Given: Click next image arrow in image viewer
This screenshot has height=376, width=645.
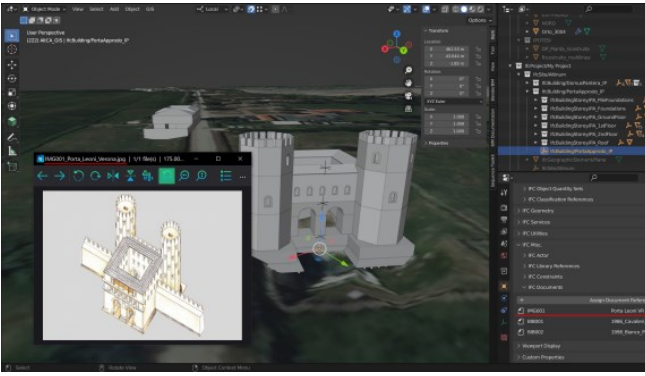Looking at the screenshot, I should (x=60, y=176).
